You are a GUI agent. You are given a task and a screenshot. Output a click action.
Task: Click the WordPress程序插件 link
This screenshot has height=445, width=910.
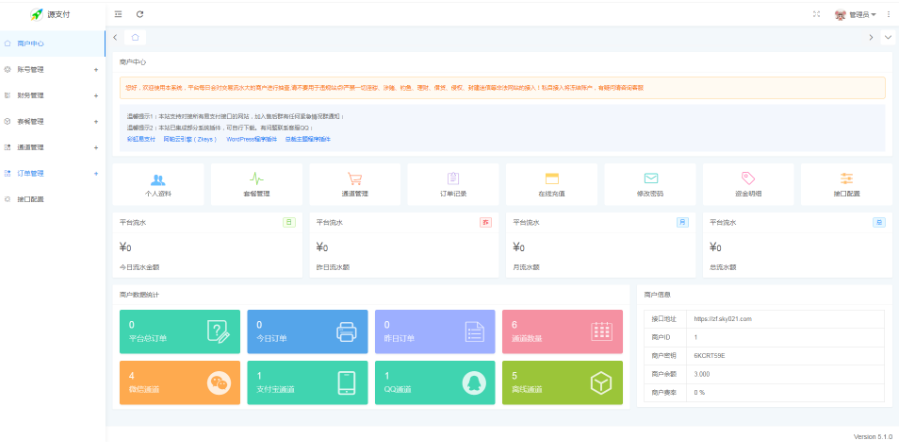tap(251, 139)
